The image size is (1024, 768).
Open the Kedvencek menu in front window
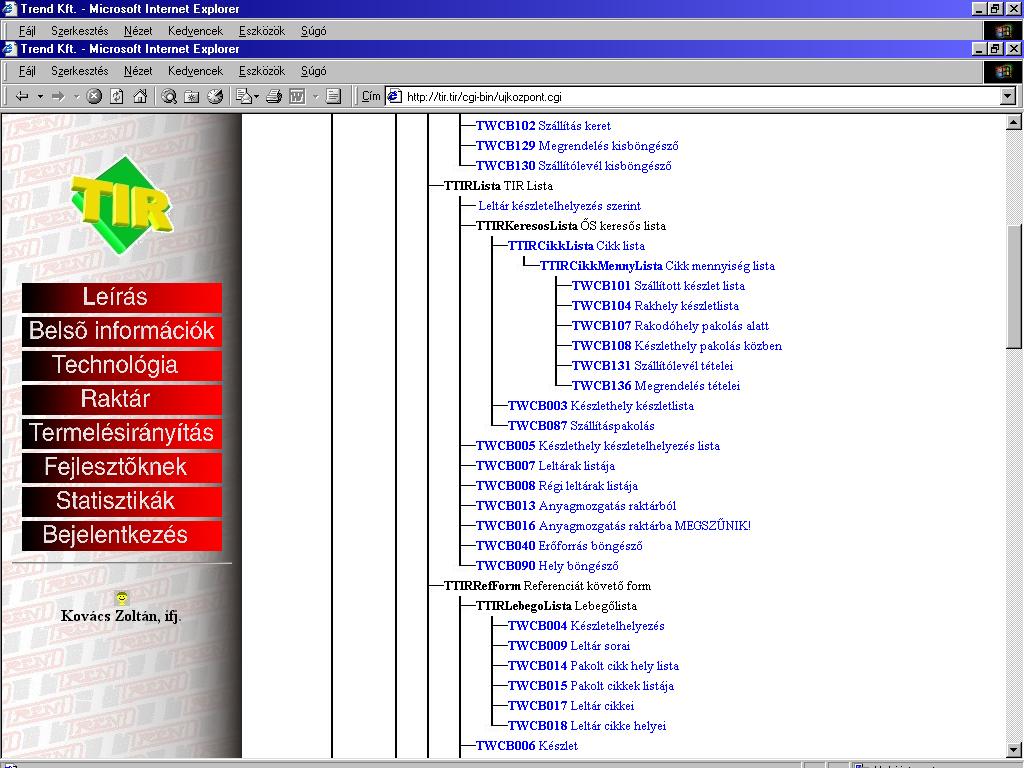tap(195, 71)
